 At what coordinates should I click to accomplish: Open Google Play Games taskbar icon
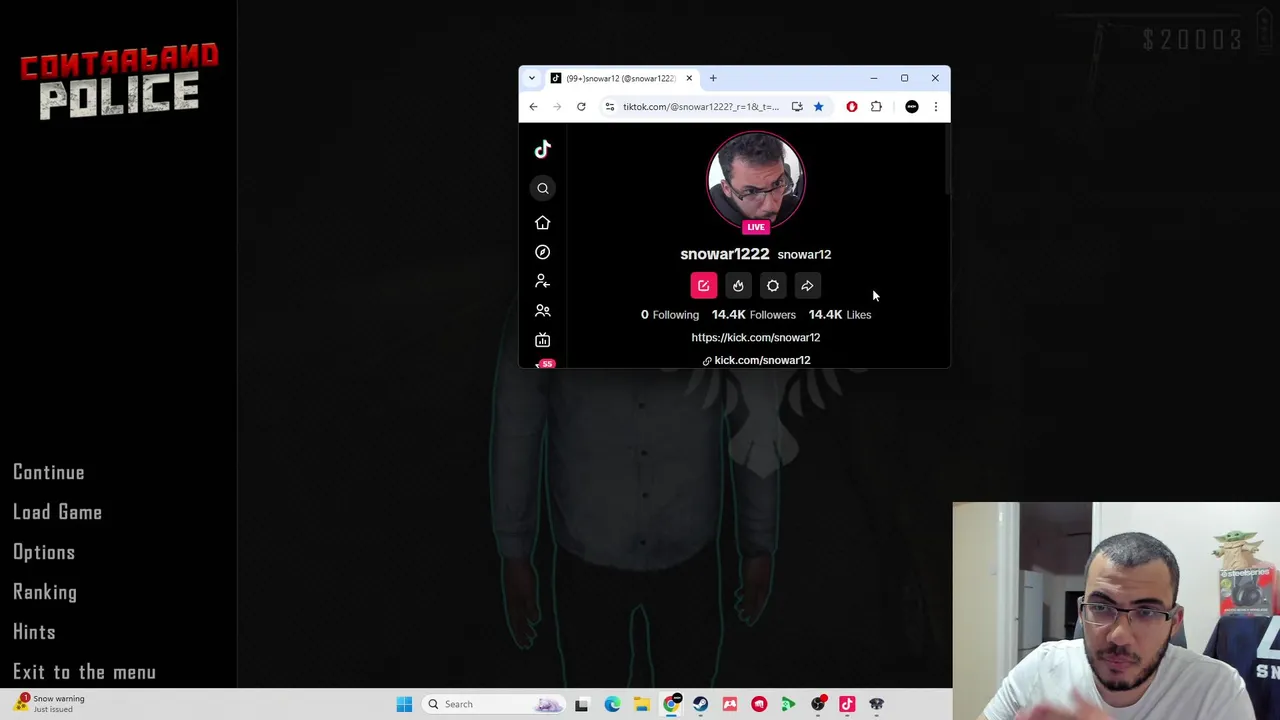[x=788, y=704]
